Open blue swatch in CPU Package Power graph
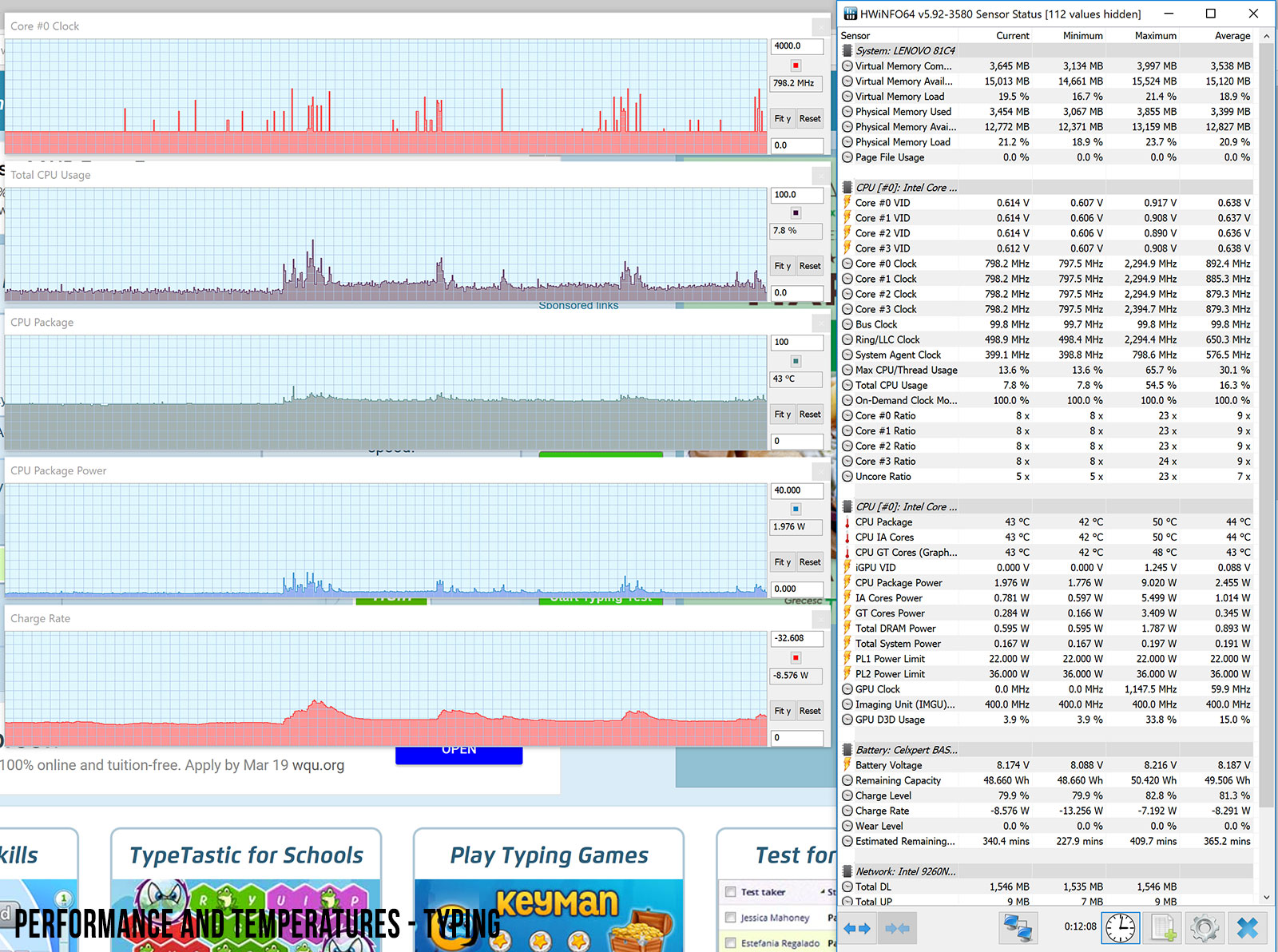This screenshot has width=1278, height=952. (x=796, y=509)
